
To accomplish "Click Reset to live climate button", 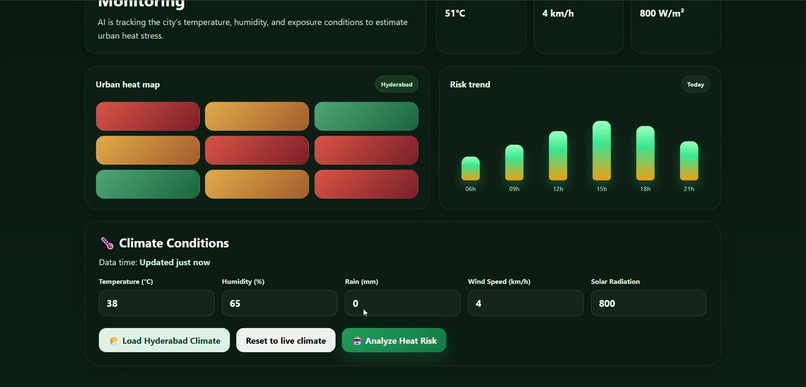I will pos(286,340).
